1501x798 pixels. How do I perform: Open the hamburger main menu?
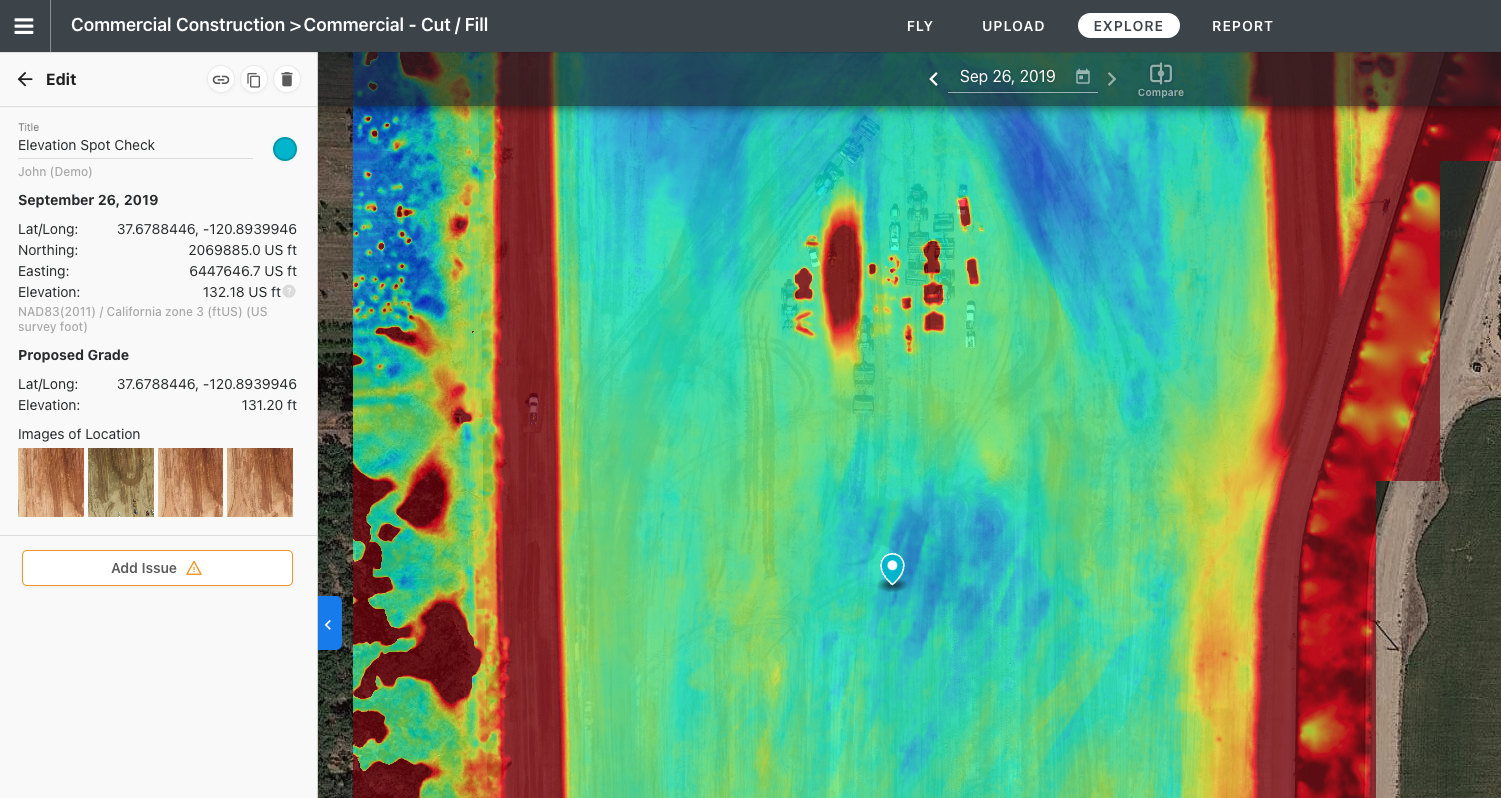24,26
